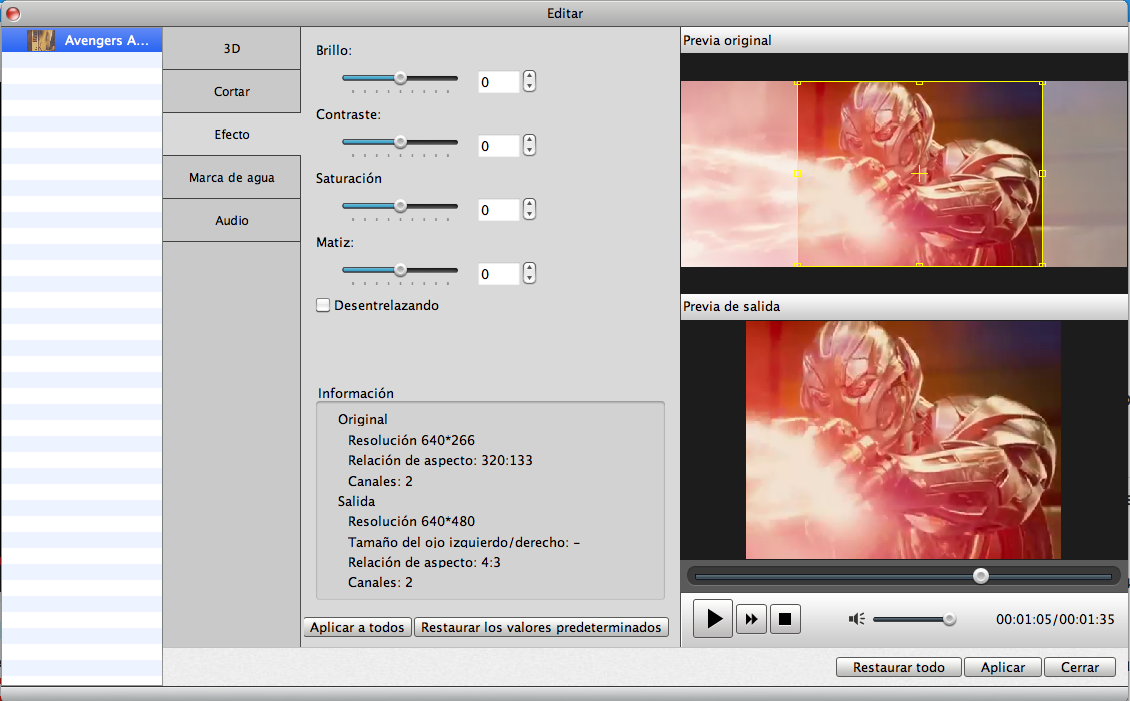The image size is (1130, 701).
Task: Select the Avengers video thumbnail in list
Action: (x=41, y=40)
